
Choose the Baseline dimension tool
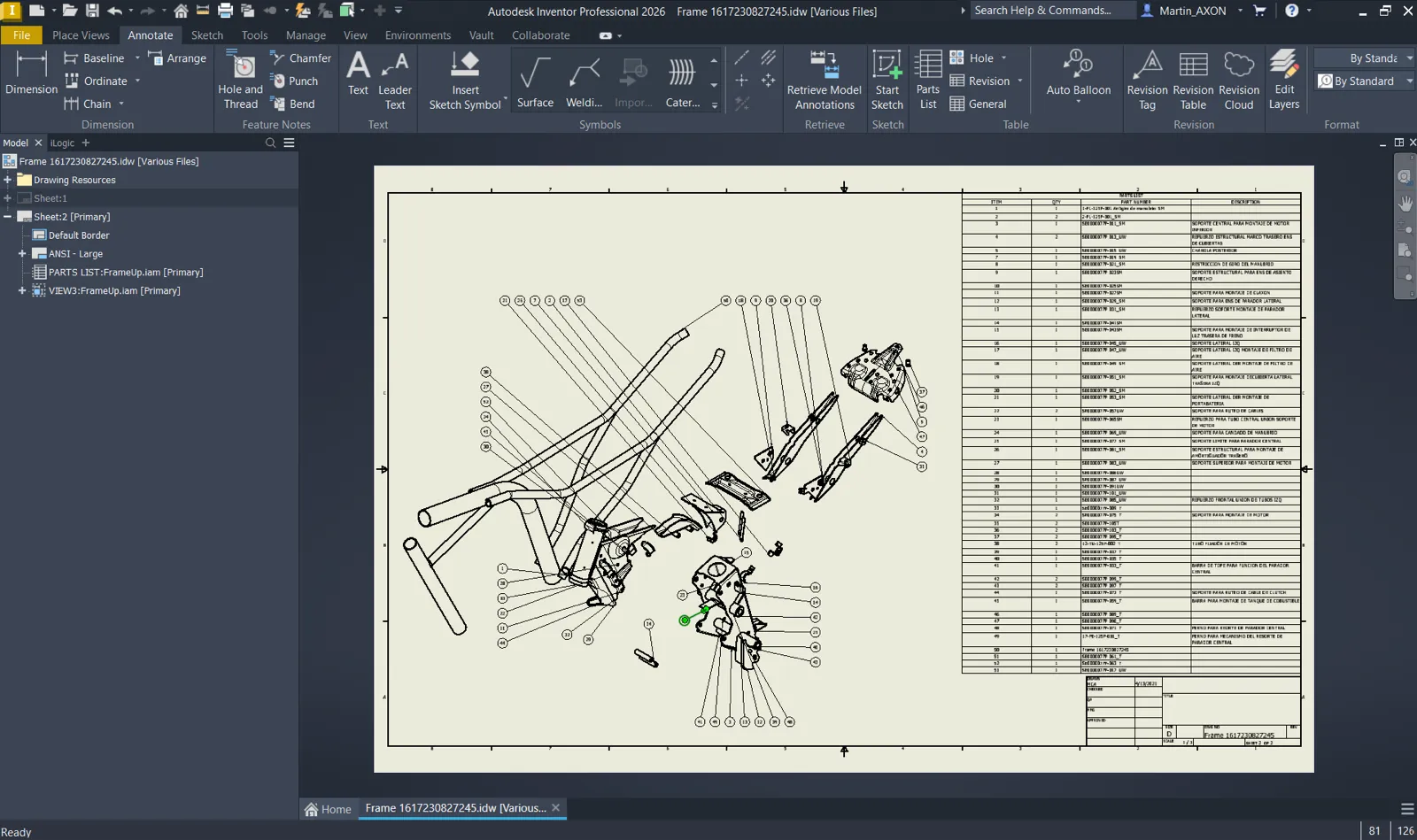[94, 58]
